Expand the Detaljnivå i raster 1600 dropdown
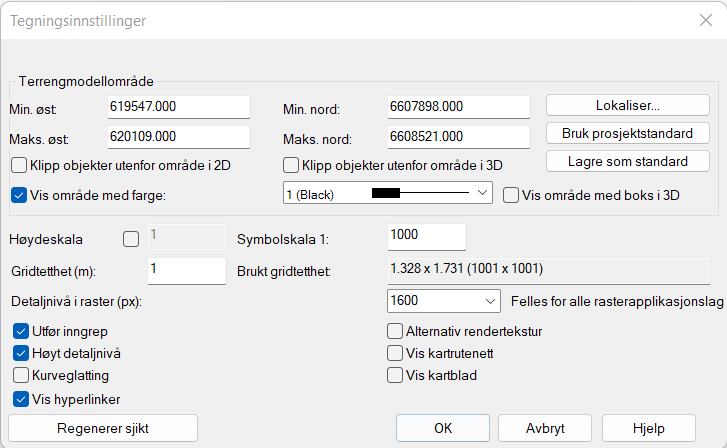This screenshot has width=727, height=448. pos(443,300)
